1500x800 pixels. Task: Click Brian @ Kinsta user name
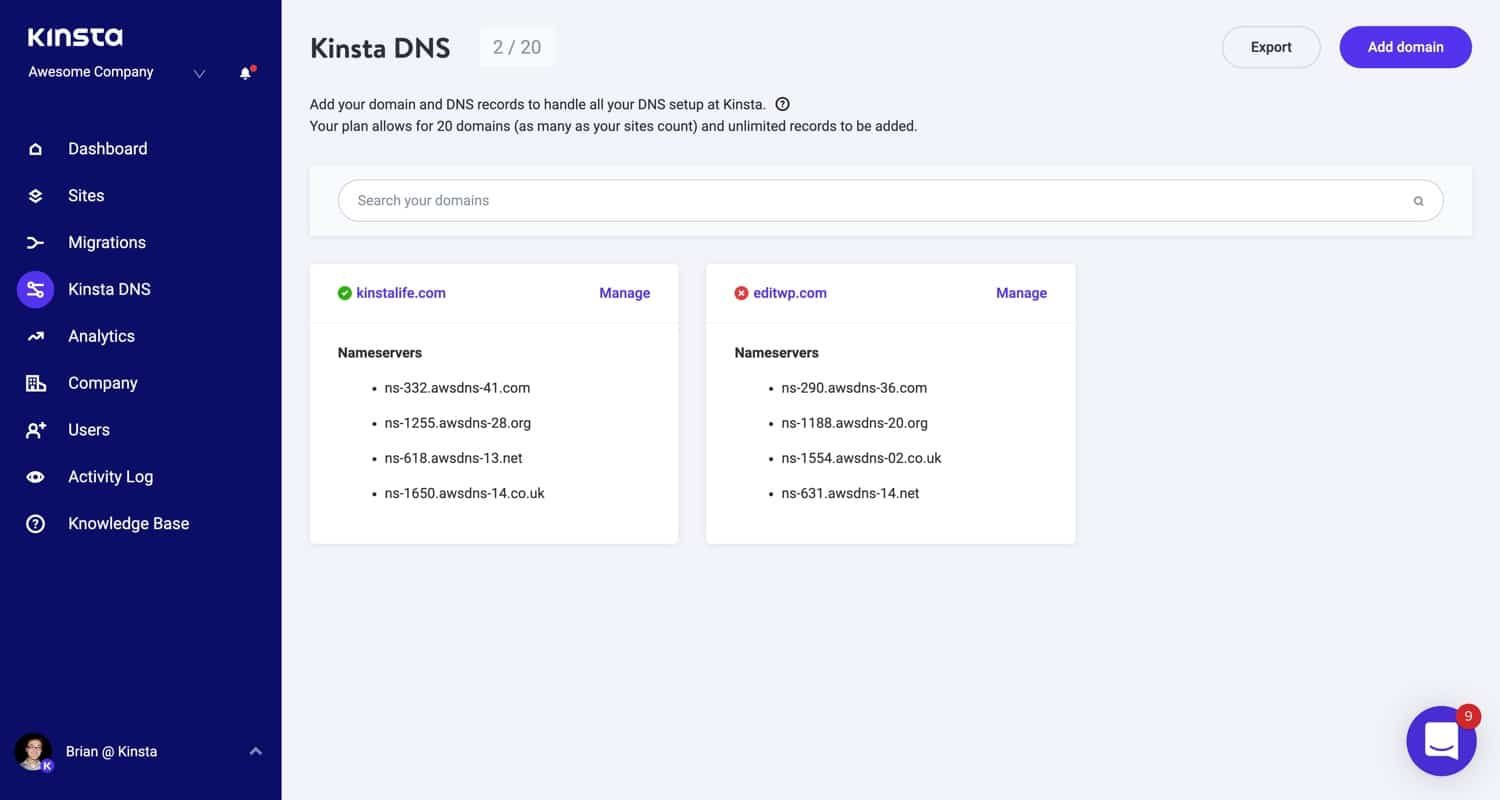[x=111, y=751]
